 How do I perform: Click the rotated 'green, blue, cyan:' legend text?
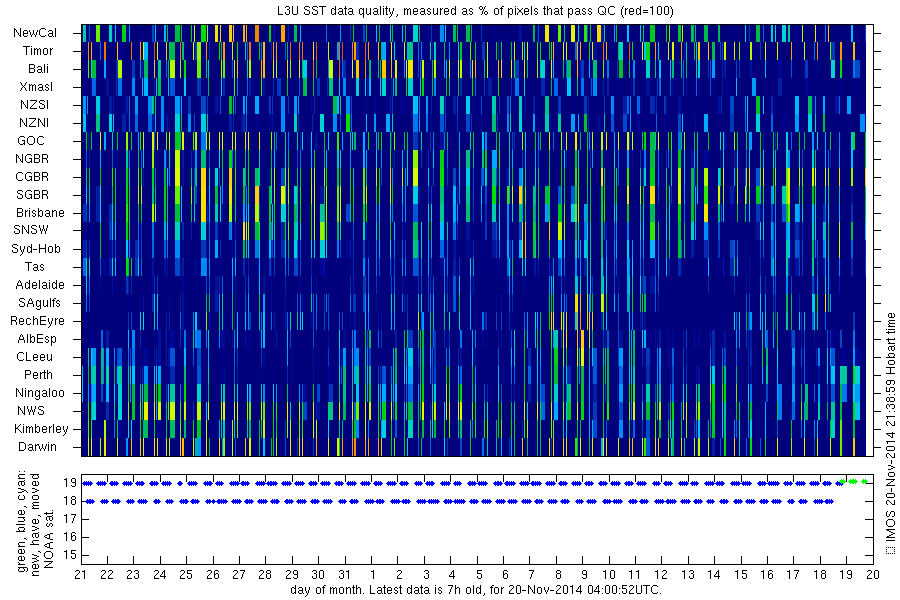[22, 521]
